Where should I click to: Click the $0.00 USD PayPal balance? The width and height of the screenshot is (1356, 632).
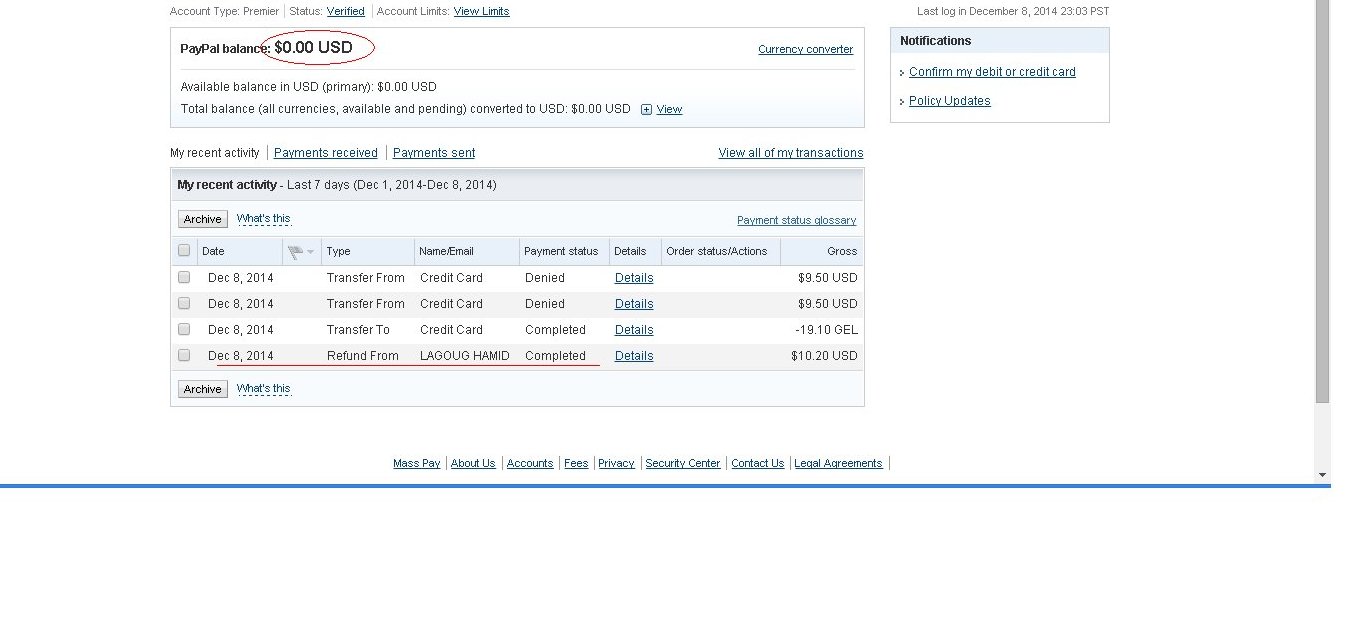coord(313,48)
